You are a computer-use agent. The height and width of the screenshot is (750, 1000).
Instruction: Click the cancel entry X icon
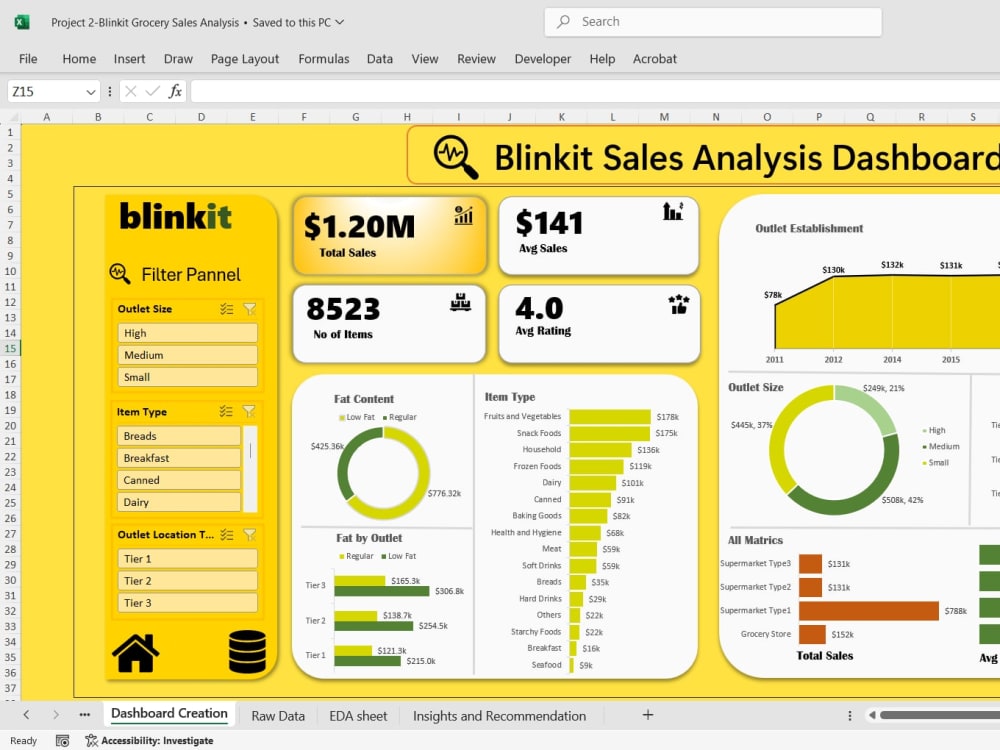[131, 91]
